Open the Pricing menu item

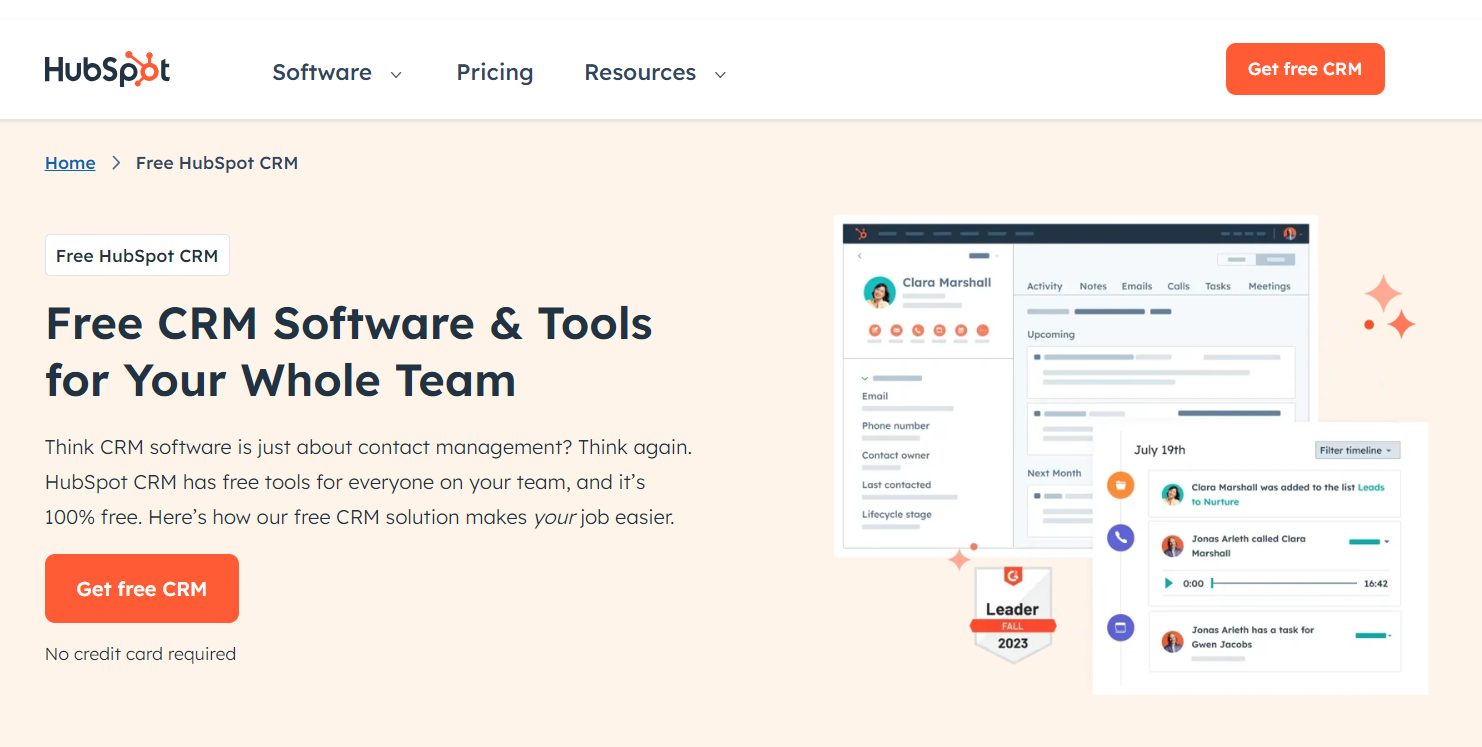coord(494,72)
